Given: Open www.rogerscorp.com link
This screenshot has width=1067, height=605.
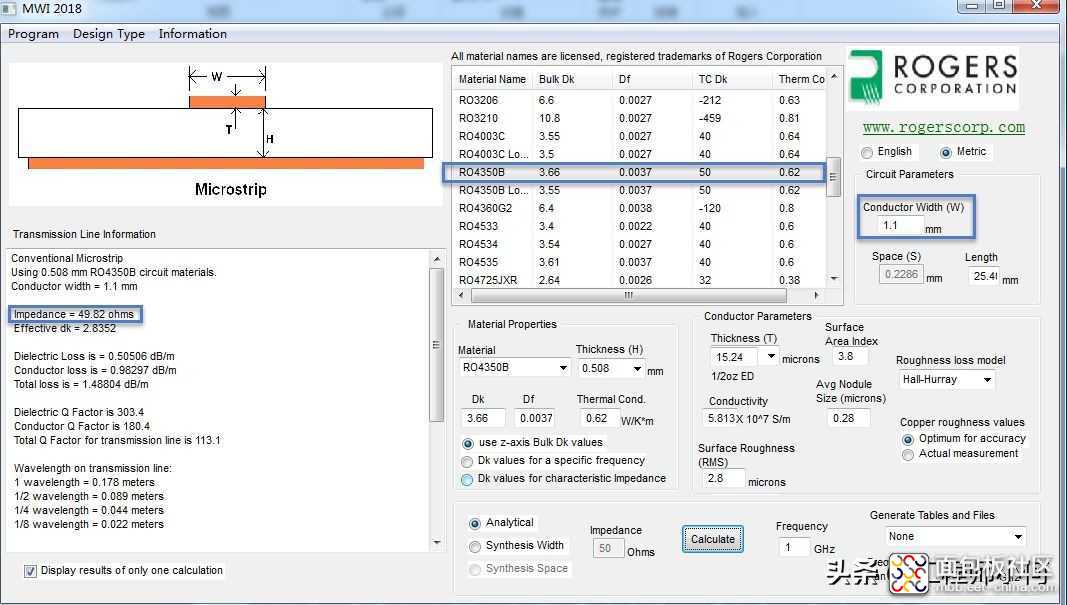Looking at the screenshot, I should (944, 127).
